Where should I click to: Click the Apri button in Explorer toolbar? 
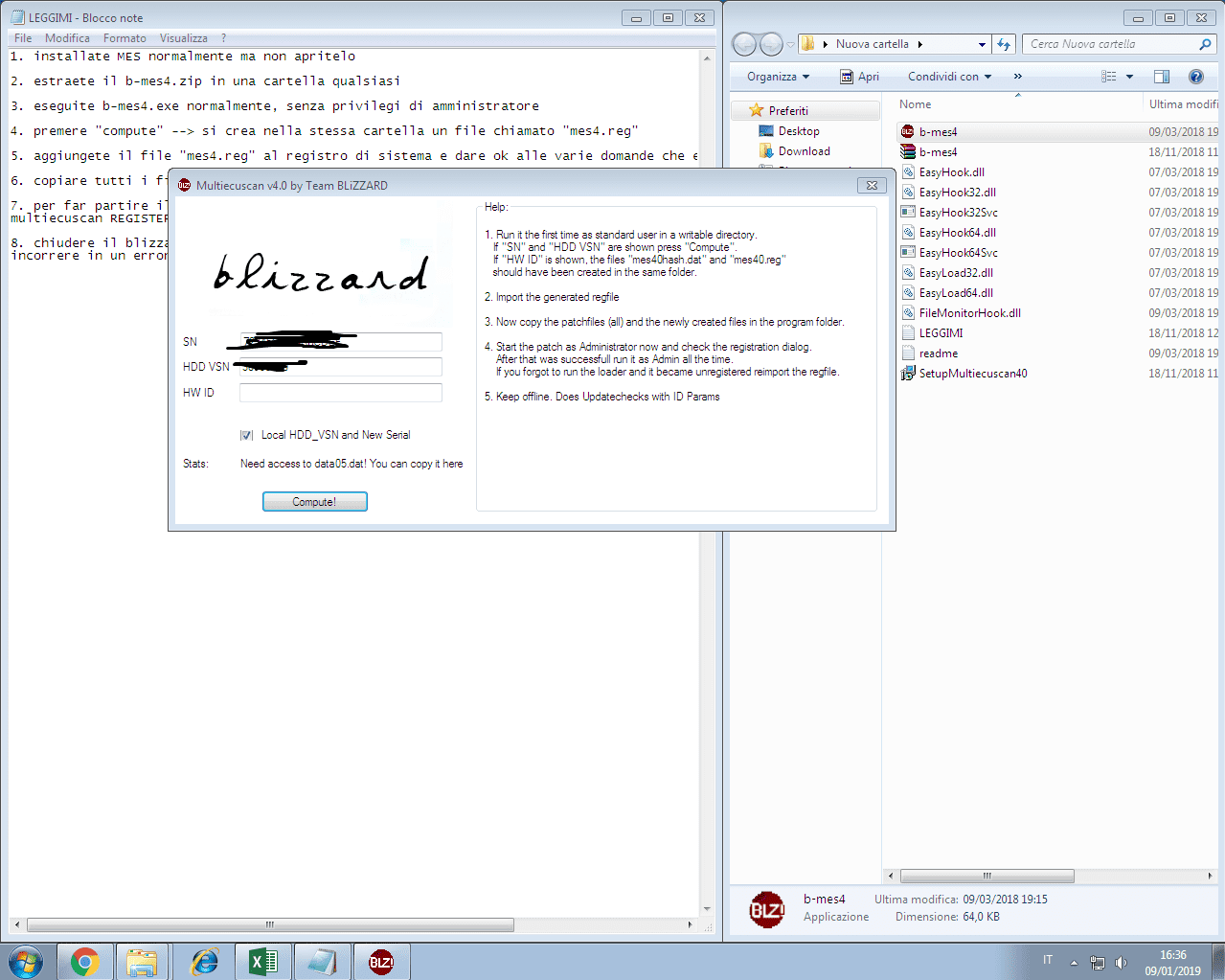pyautogui.click(x=859, y=77)
